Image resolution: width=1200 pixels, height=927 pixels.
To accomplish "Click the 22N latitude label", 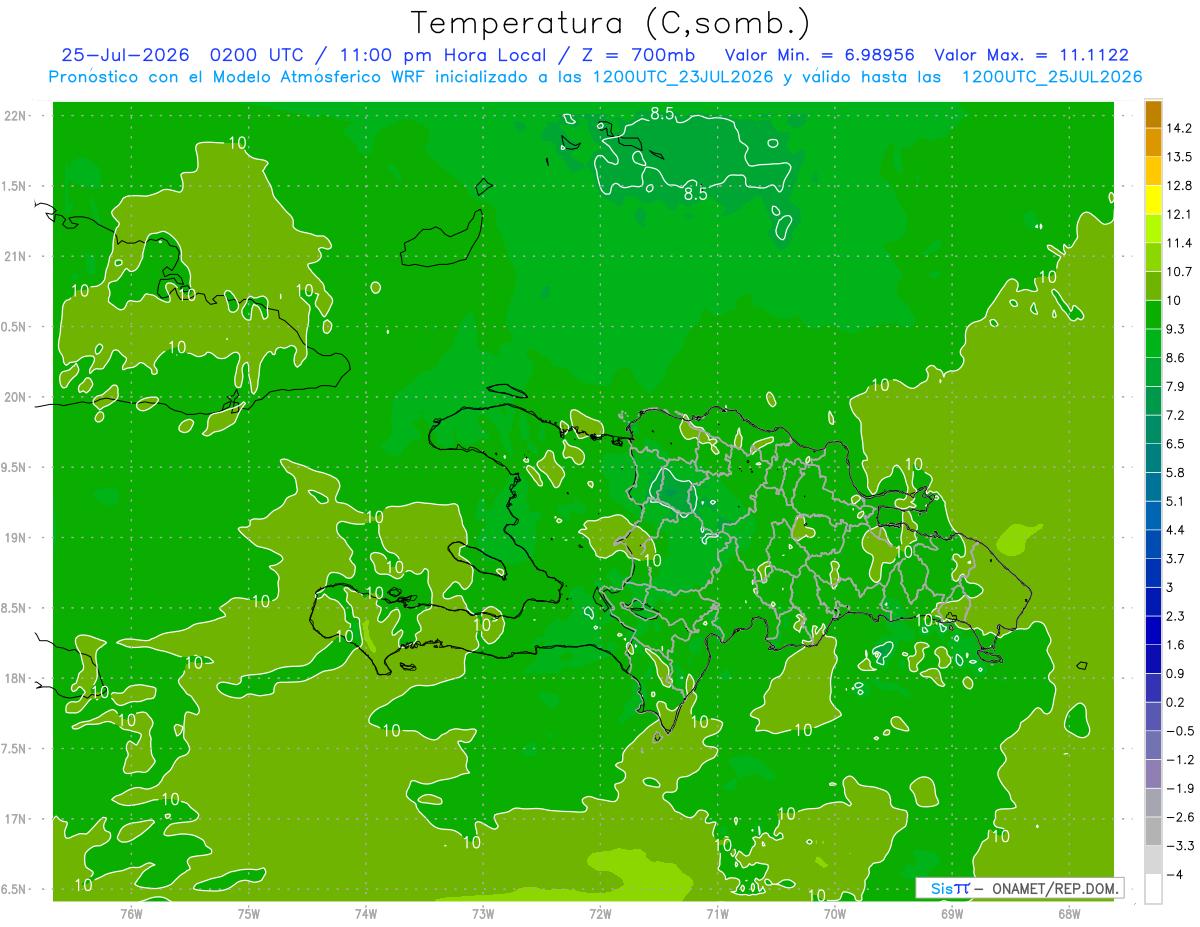I will [x=16, y=116].
